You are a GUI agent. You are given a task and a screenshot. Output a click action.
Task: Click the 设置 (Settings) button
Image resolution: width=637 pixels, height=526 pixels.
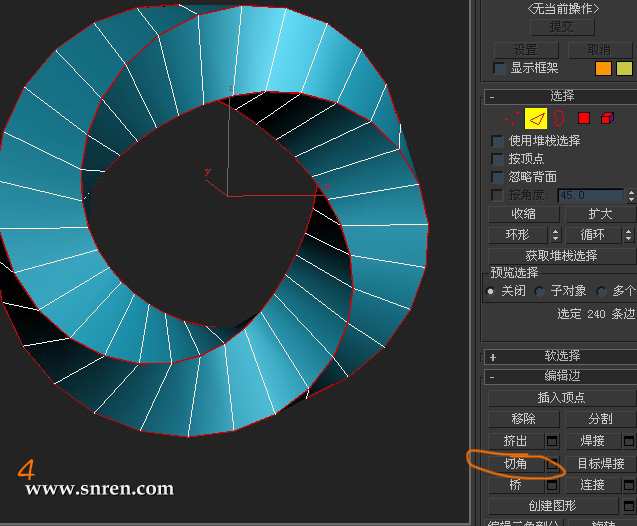click(x=526, y=50)
